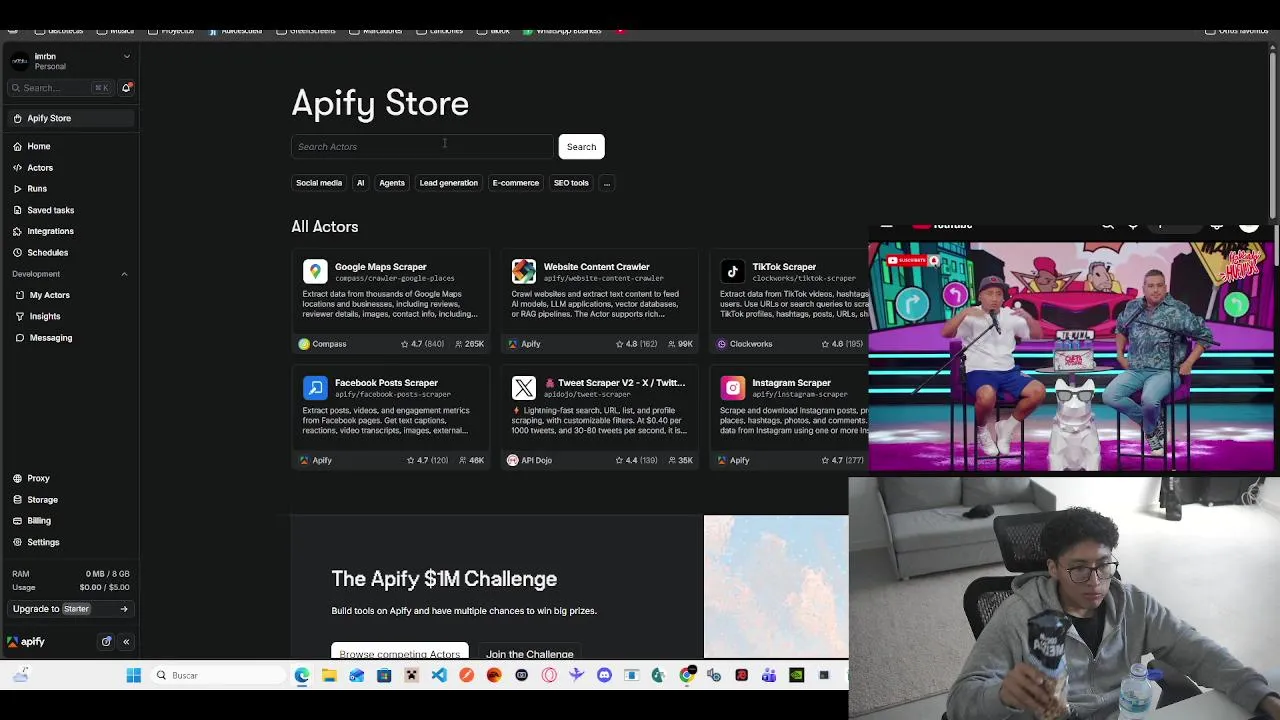
Task: Open Apify Store in the sidebar
Action: [69, 118]
